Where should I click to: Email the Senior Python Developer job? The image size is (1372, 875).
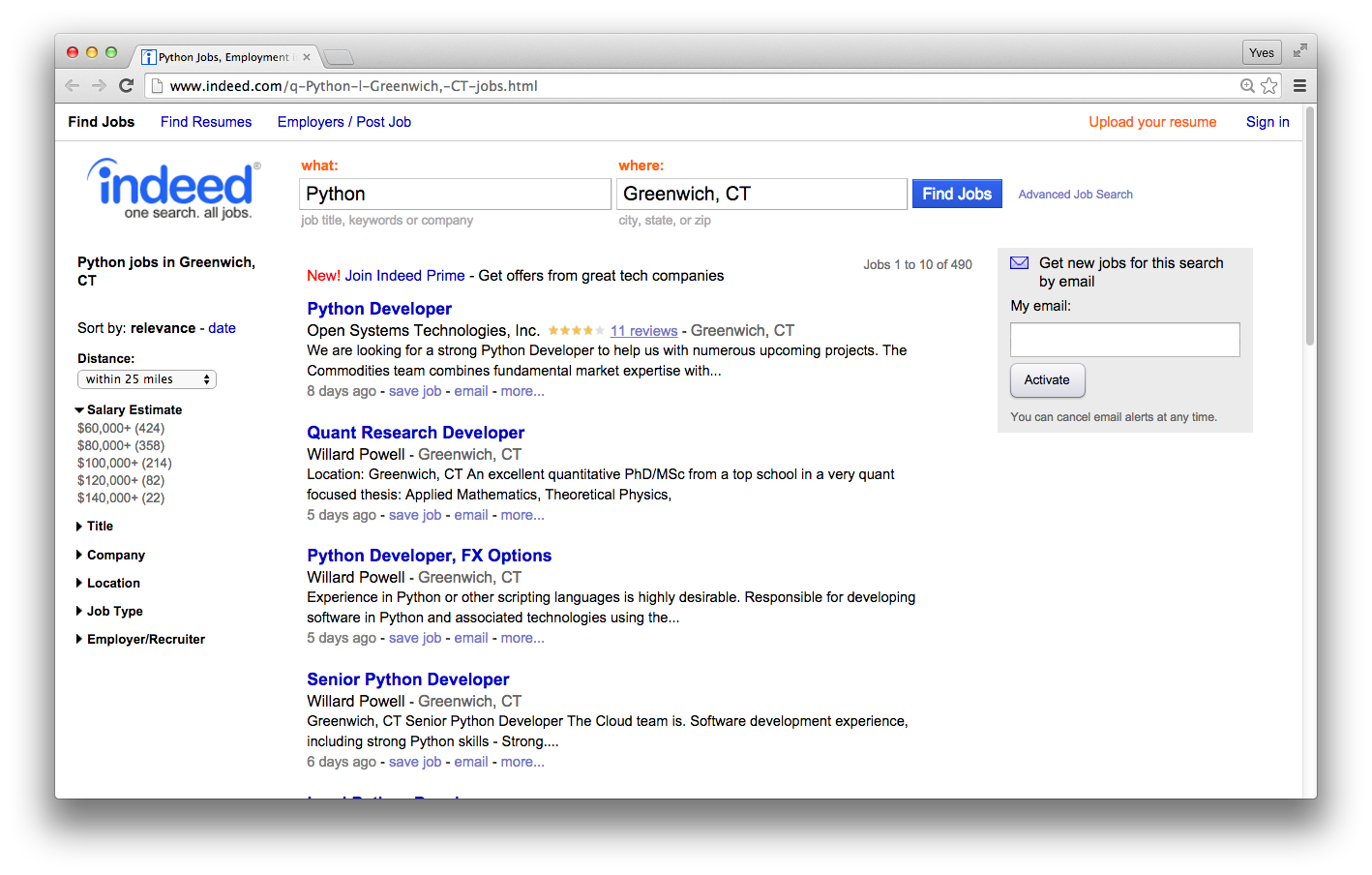pyautogui.click(x=471, y=762)
